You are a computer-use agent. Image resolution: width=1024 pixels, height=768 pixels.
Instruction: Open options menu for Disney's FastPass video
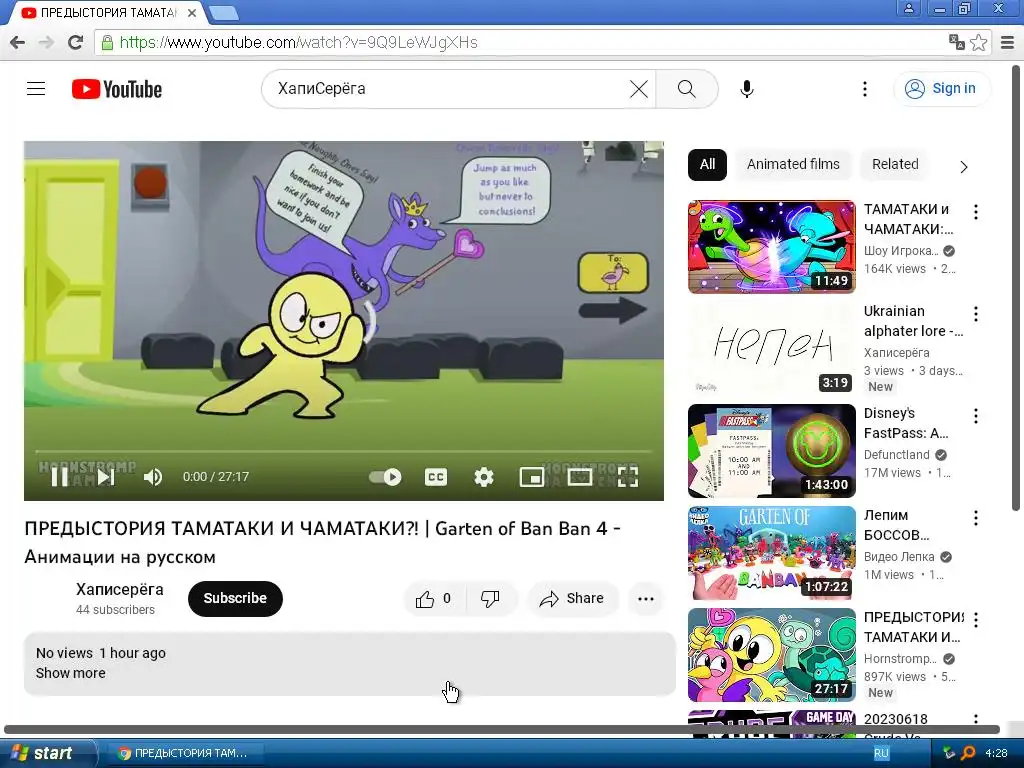[976, 416]
